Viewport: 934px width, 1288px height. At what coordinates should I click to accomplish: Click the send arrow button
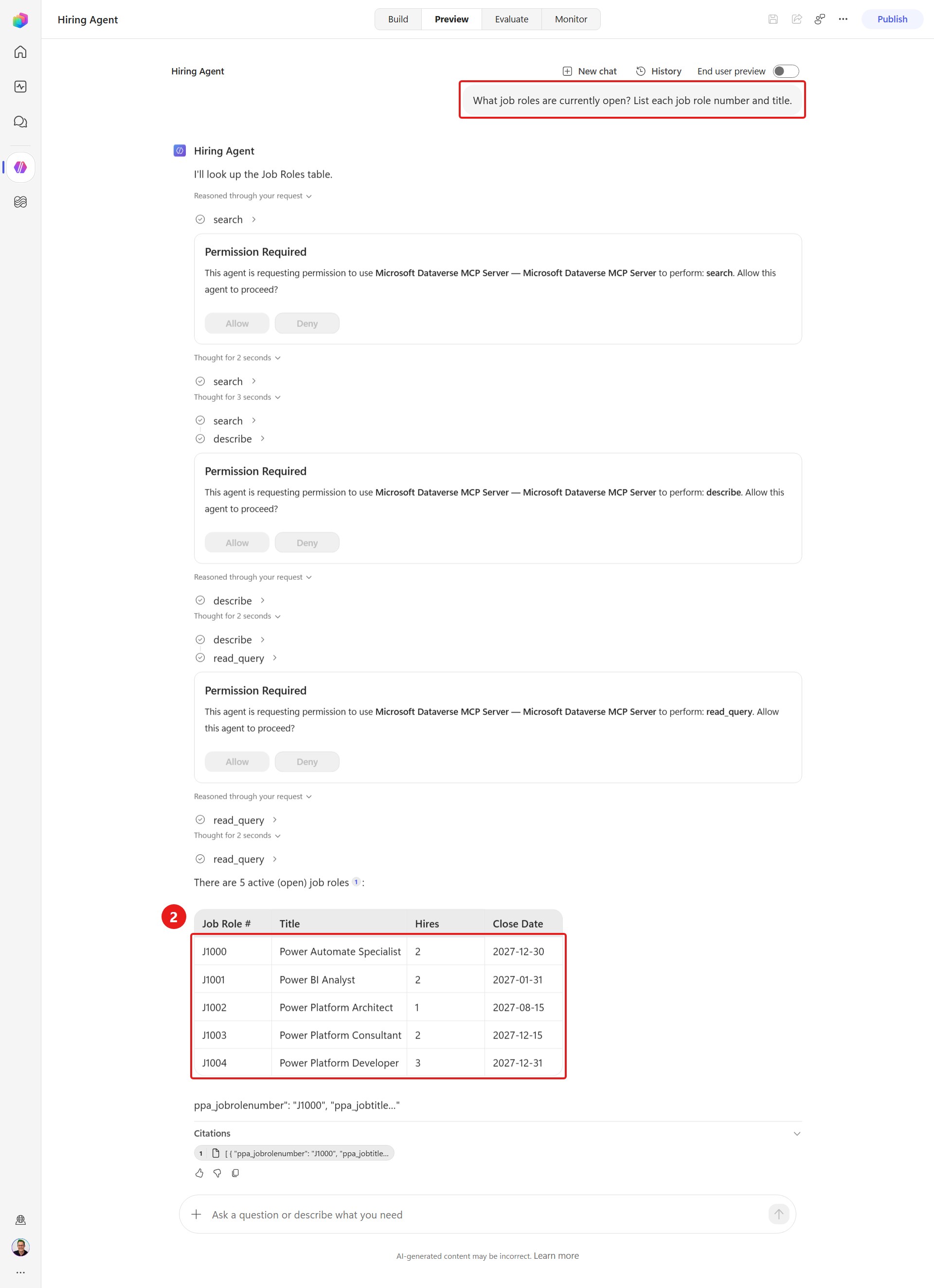click(778, 1214)
